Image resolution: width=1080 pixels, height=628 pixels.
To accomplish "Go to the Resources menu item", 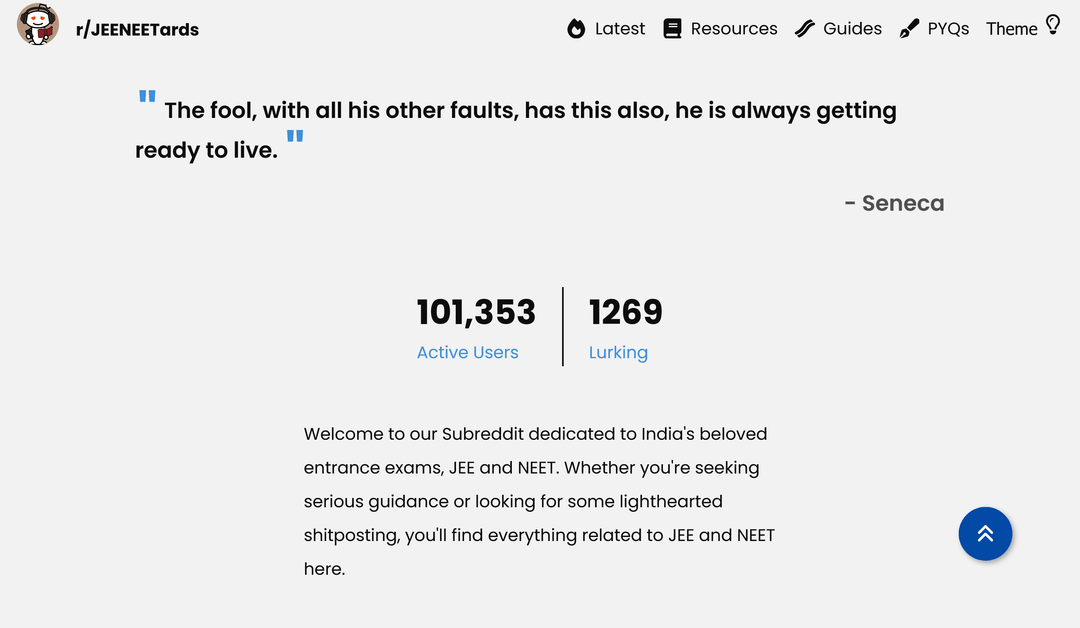I will (734, 29).
